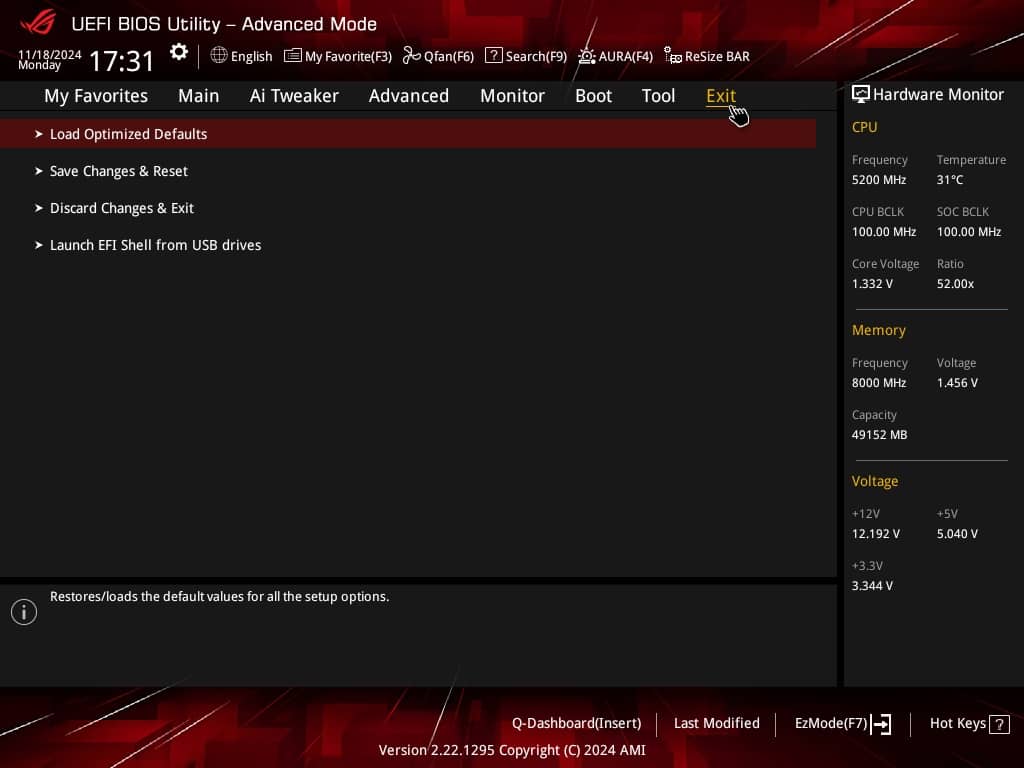Open the Boot tab

point(594,96)
